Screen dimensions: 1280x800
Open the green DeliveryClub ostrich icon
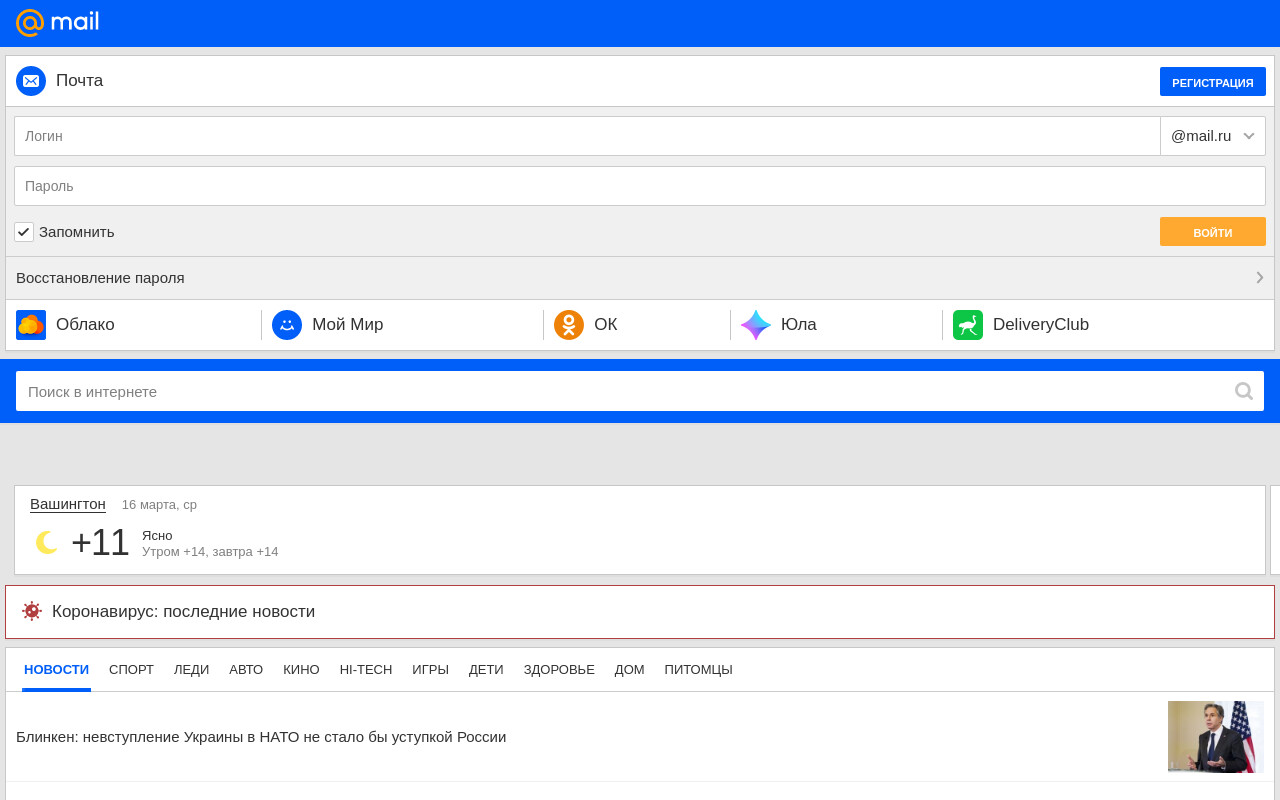click(968, 325)
